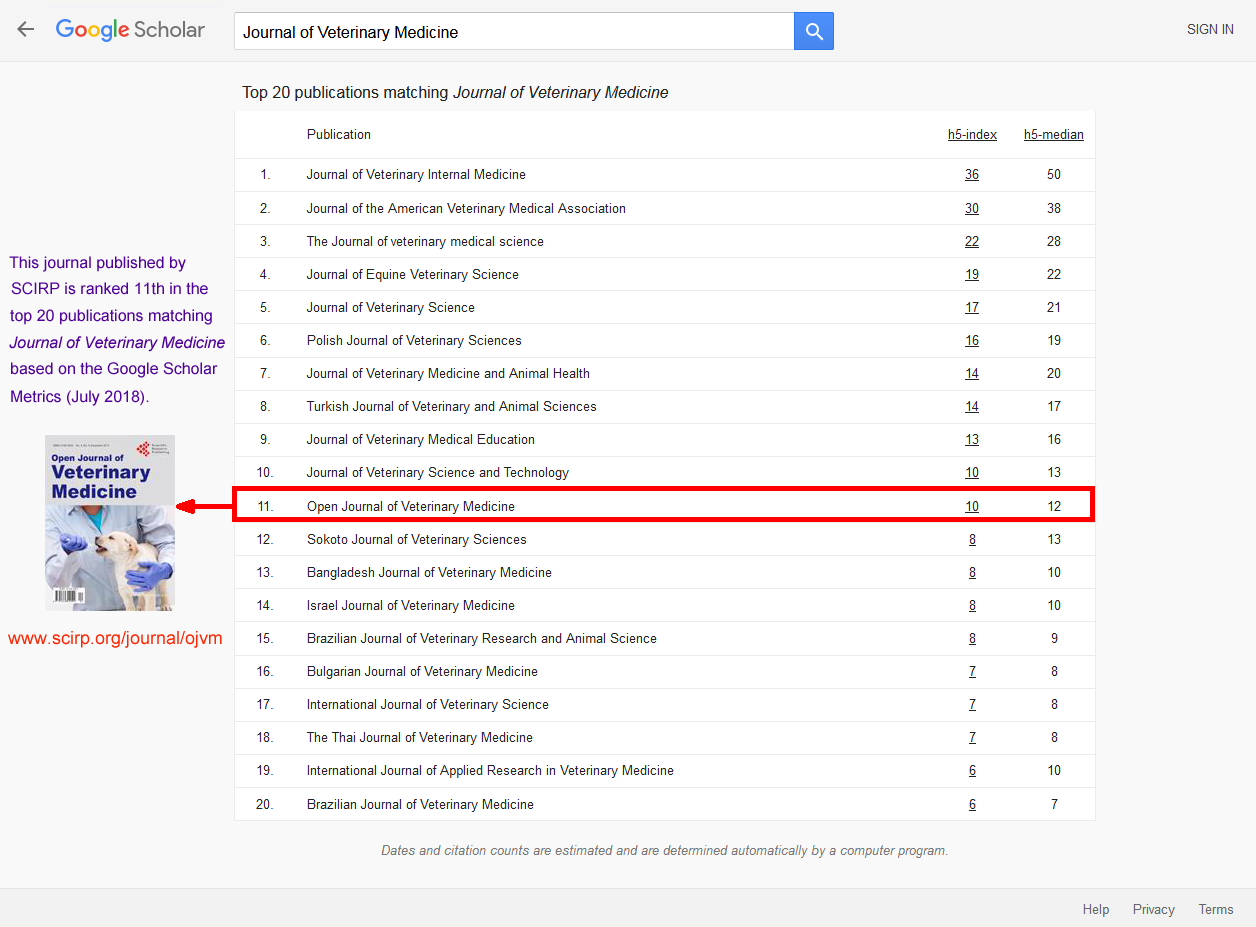Select Journal of Veterinary Medicine and Animal Health

tap(448, 374)
